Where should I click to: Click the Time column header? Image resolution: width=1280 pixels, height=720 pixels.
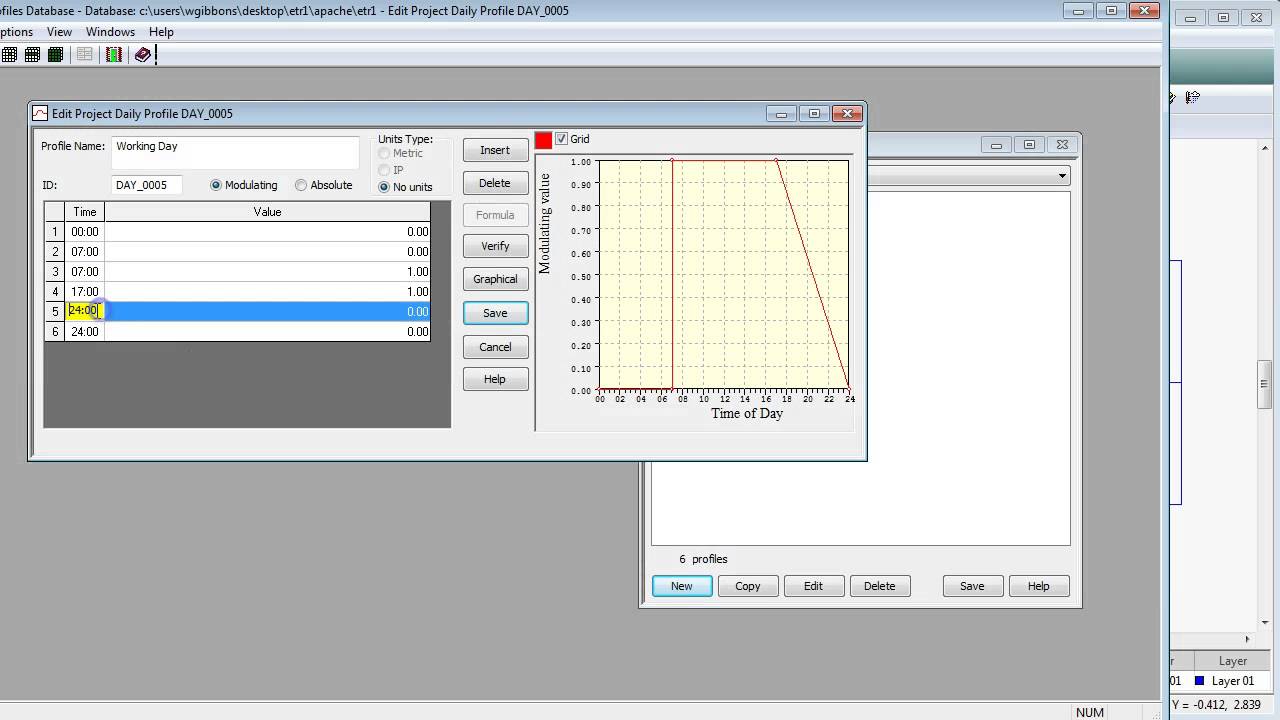tap(85, 212)
